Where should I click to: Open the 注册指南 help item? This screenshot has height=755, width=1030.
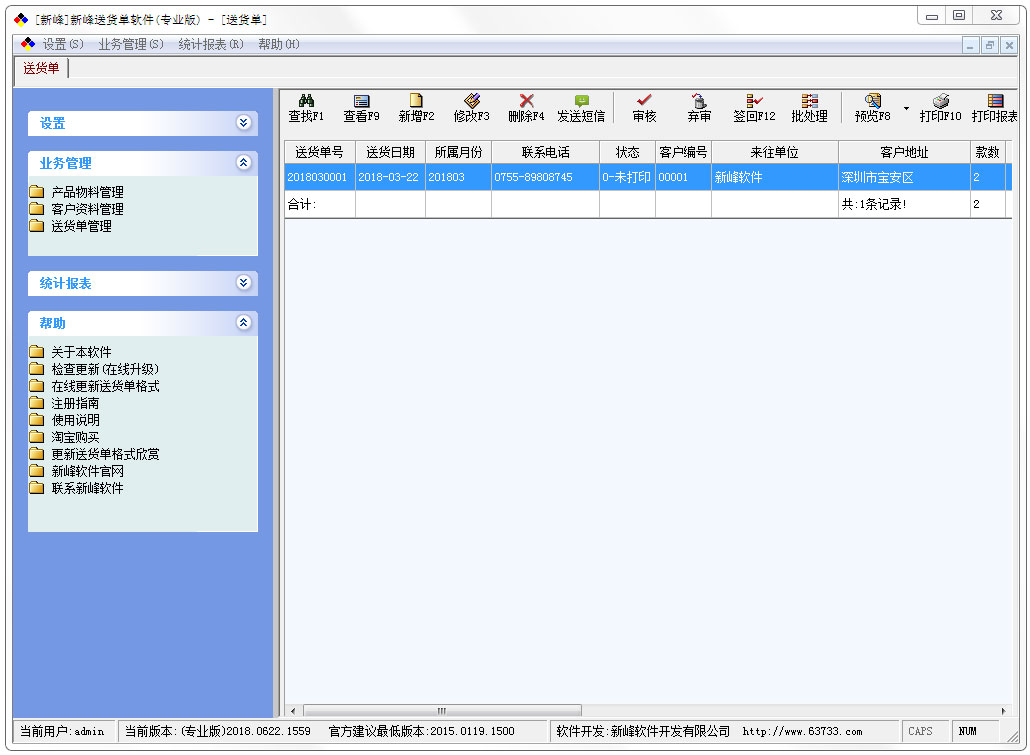coord(76,403)
